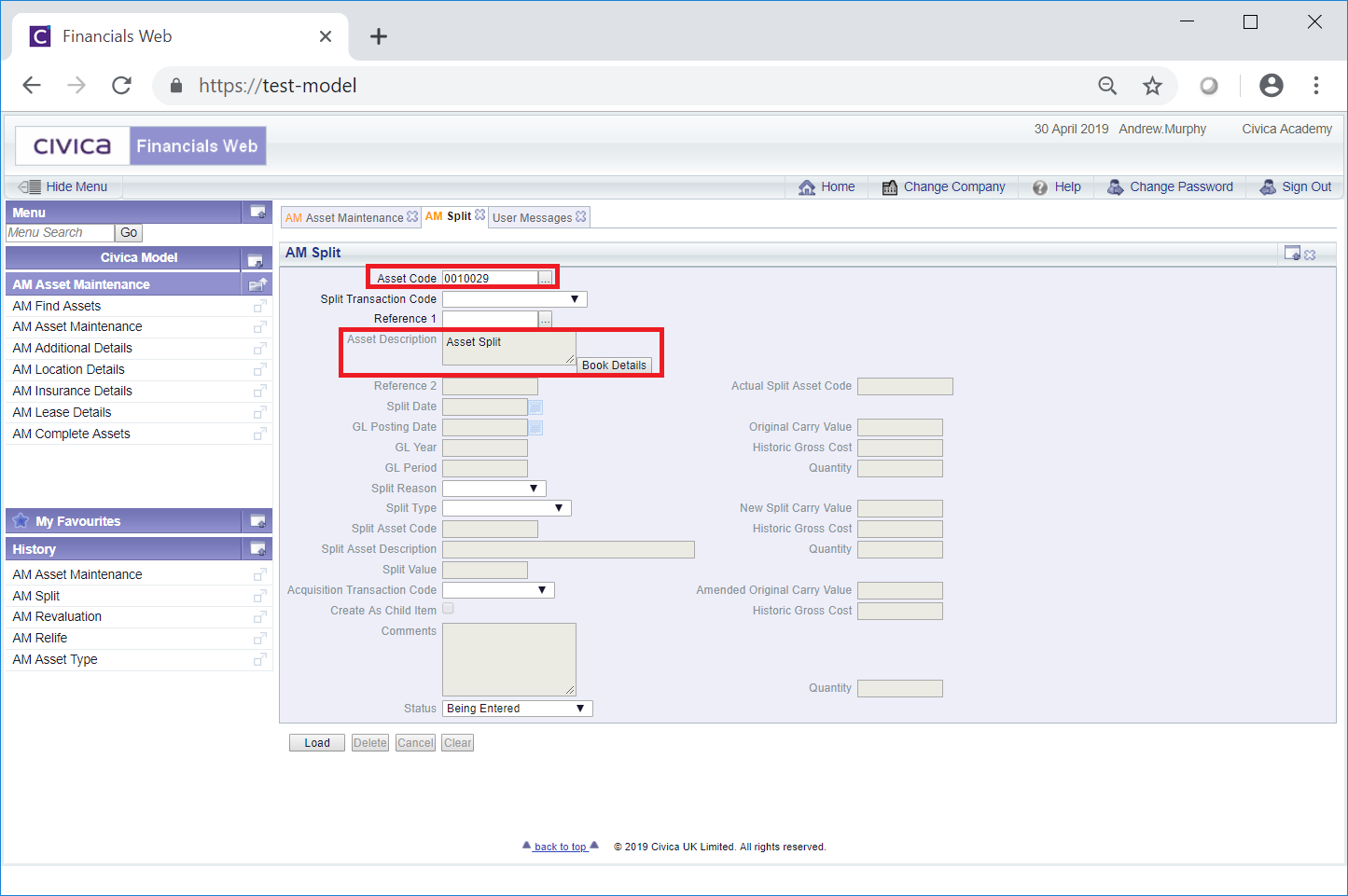Open AM Complete Assets in new window icon
This screenshot has width=1348, height=896.
(x=260, y=434)
